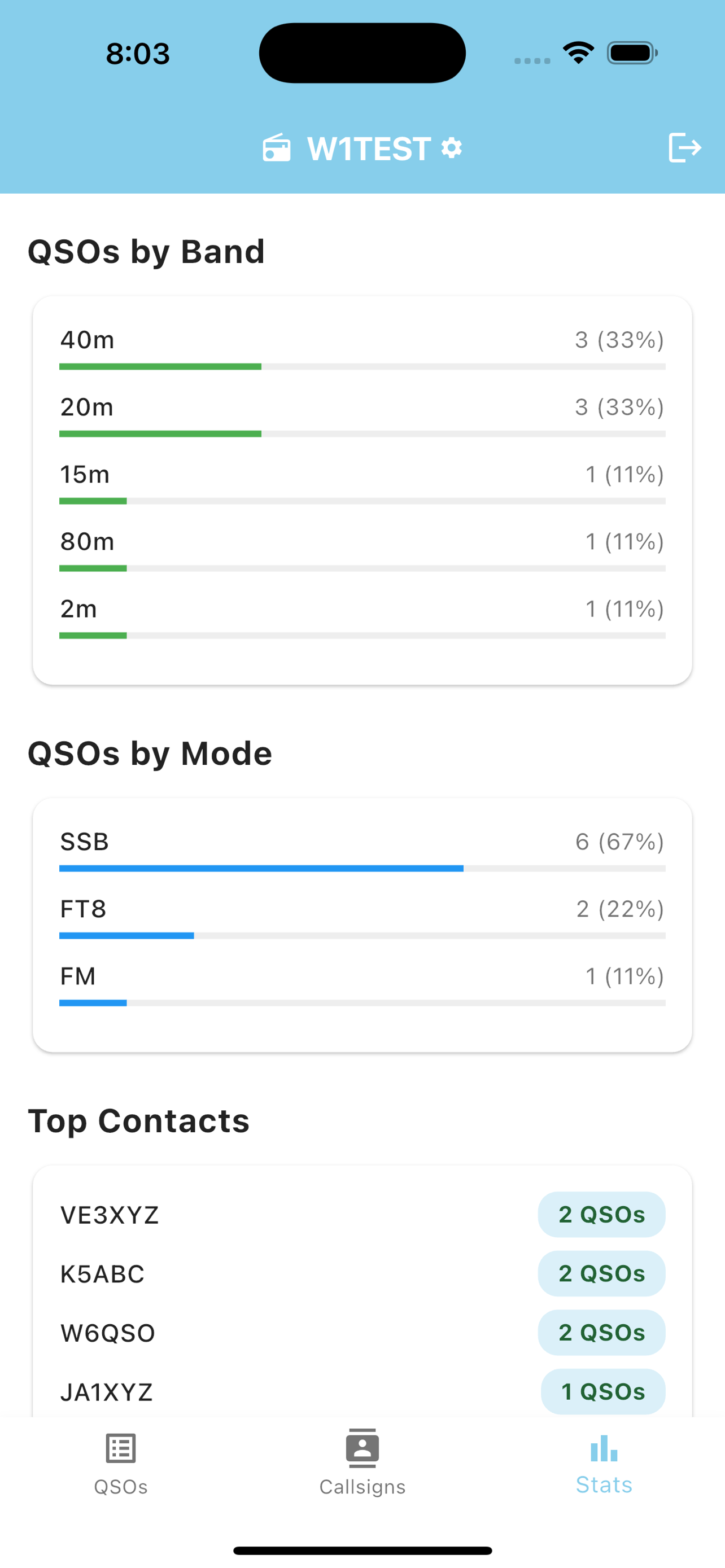Switch to the QSOs tab label

coord(120,1486)
